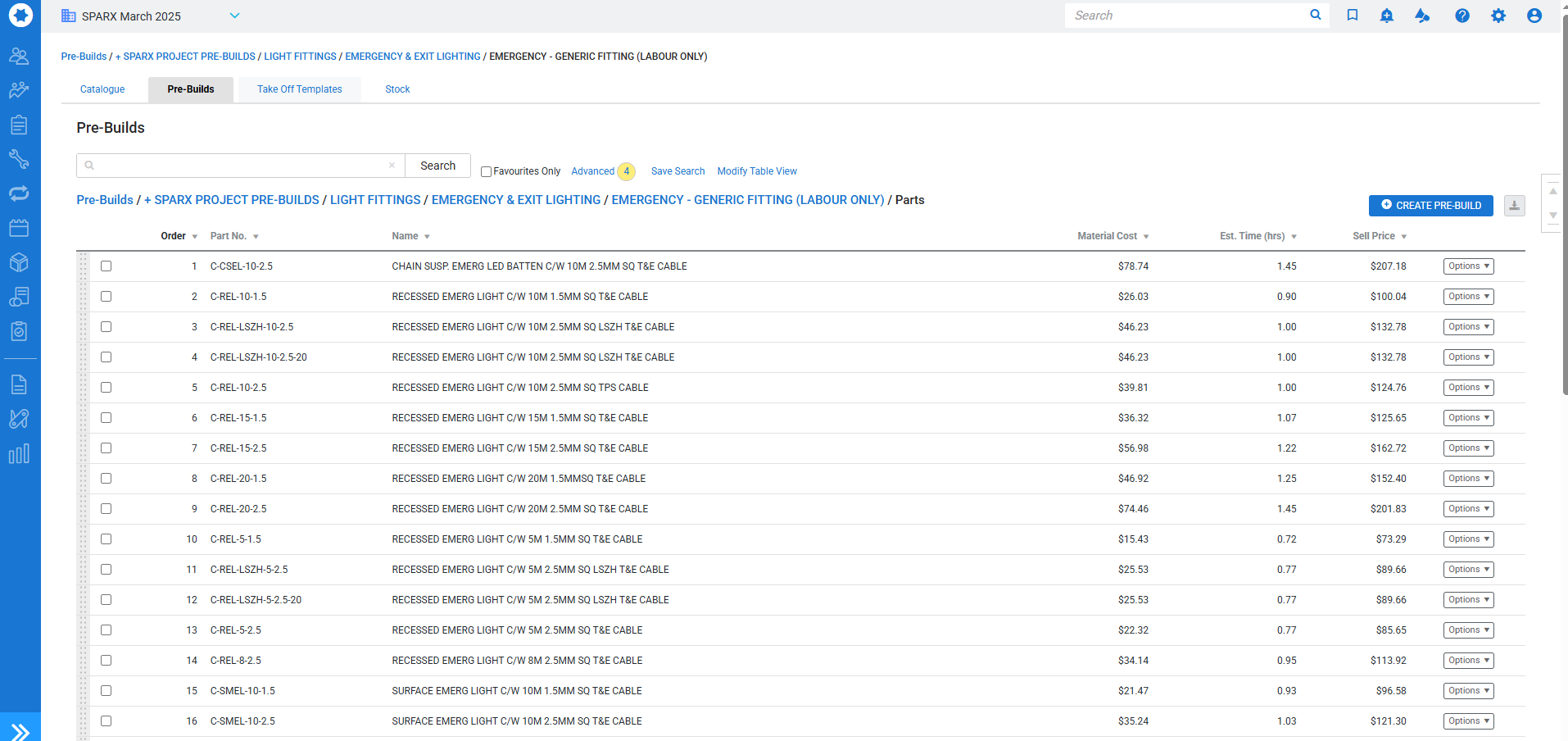Image resolution: width=1568 pixels, height=741 pixels.
Task: Open the settings gear icon
Action: 1498,16
